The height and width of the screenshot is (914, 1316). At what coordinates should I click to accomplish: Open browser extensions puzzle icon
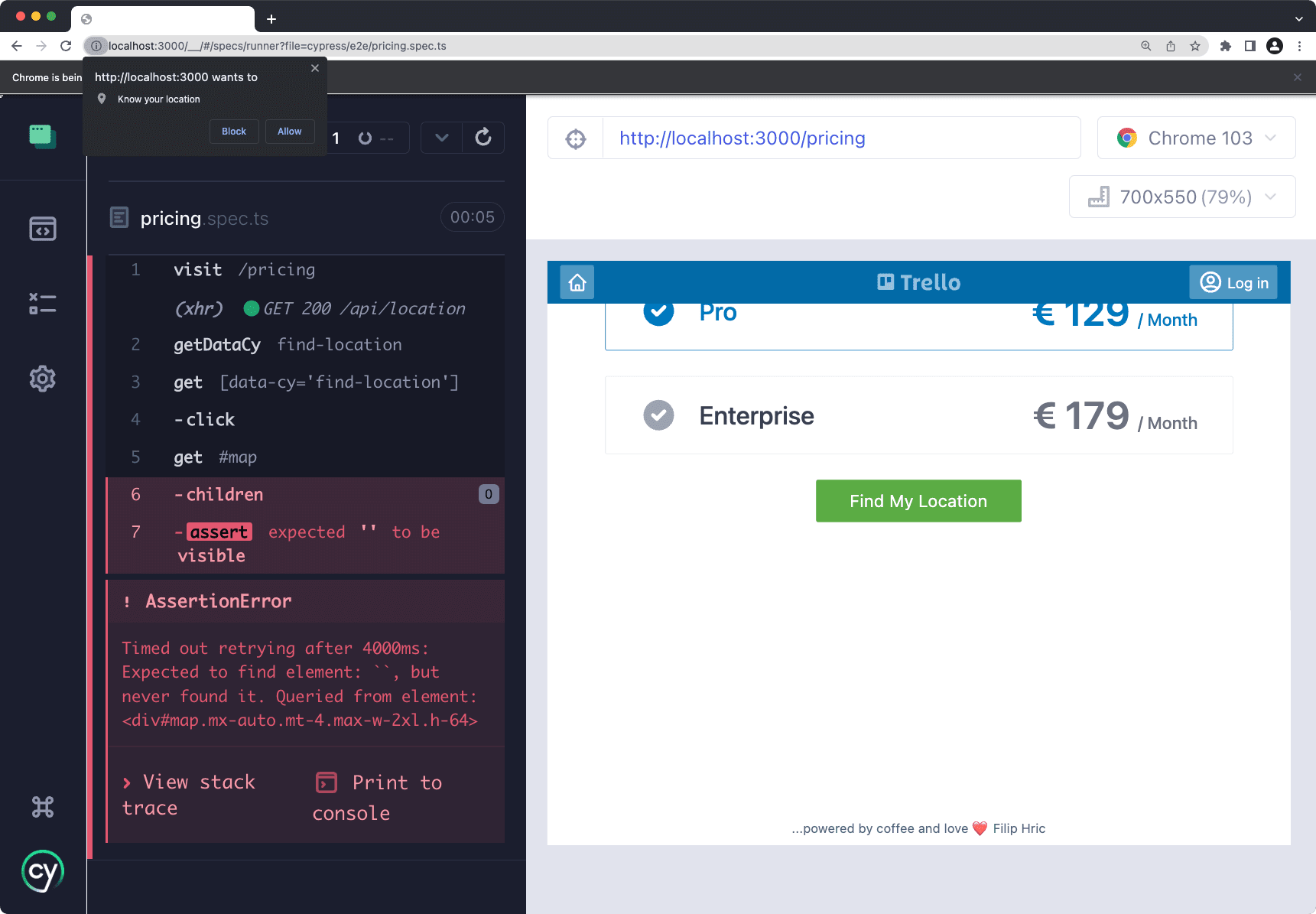(1226, 46)
